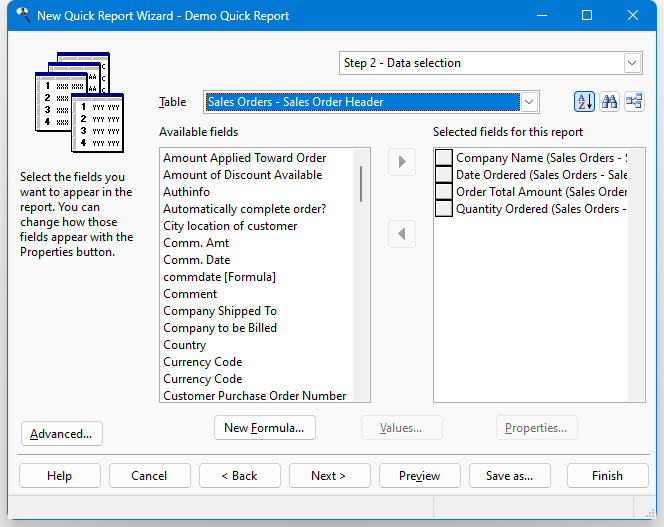This screenshot has height=527, width=664.
Task: Remove field with left arrow button
Action: pyautogui.click(x=402, y=234)
